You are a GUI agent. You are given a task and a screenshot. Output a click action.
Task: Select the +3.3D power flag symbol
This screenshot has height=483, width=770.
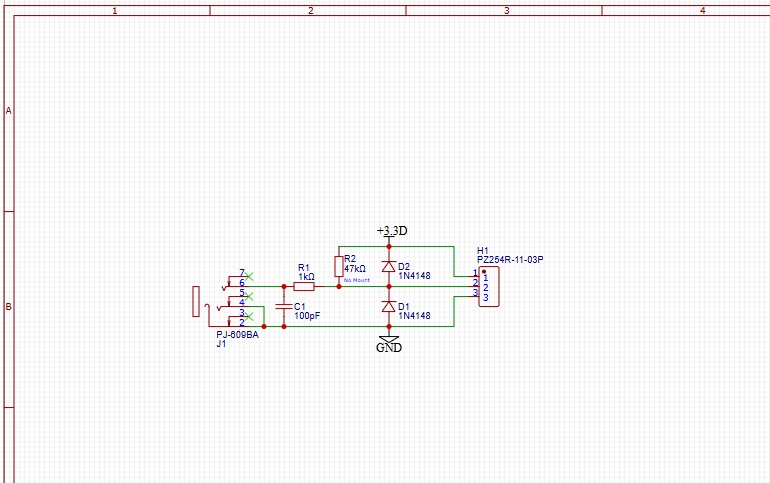[x=389, y=238]
